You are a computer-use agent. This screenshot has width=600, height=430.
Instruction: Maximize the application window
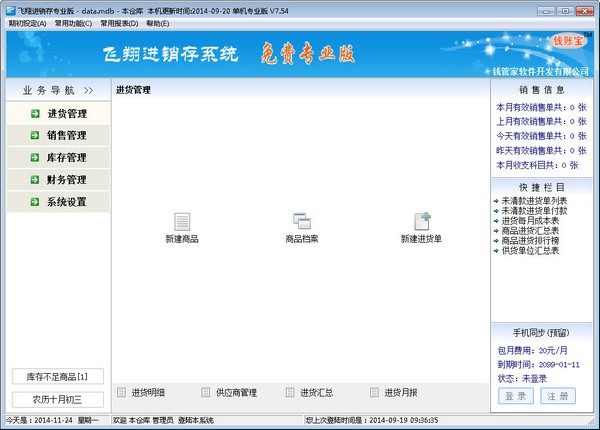coord(565,11)
